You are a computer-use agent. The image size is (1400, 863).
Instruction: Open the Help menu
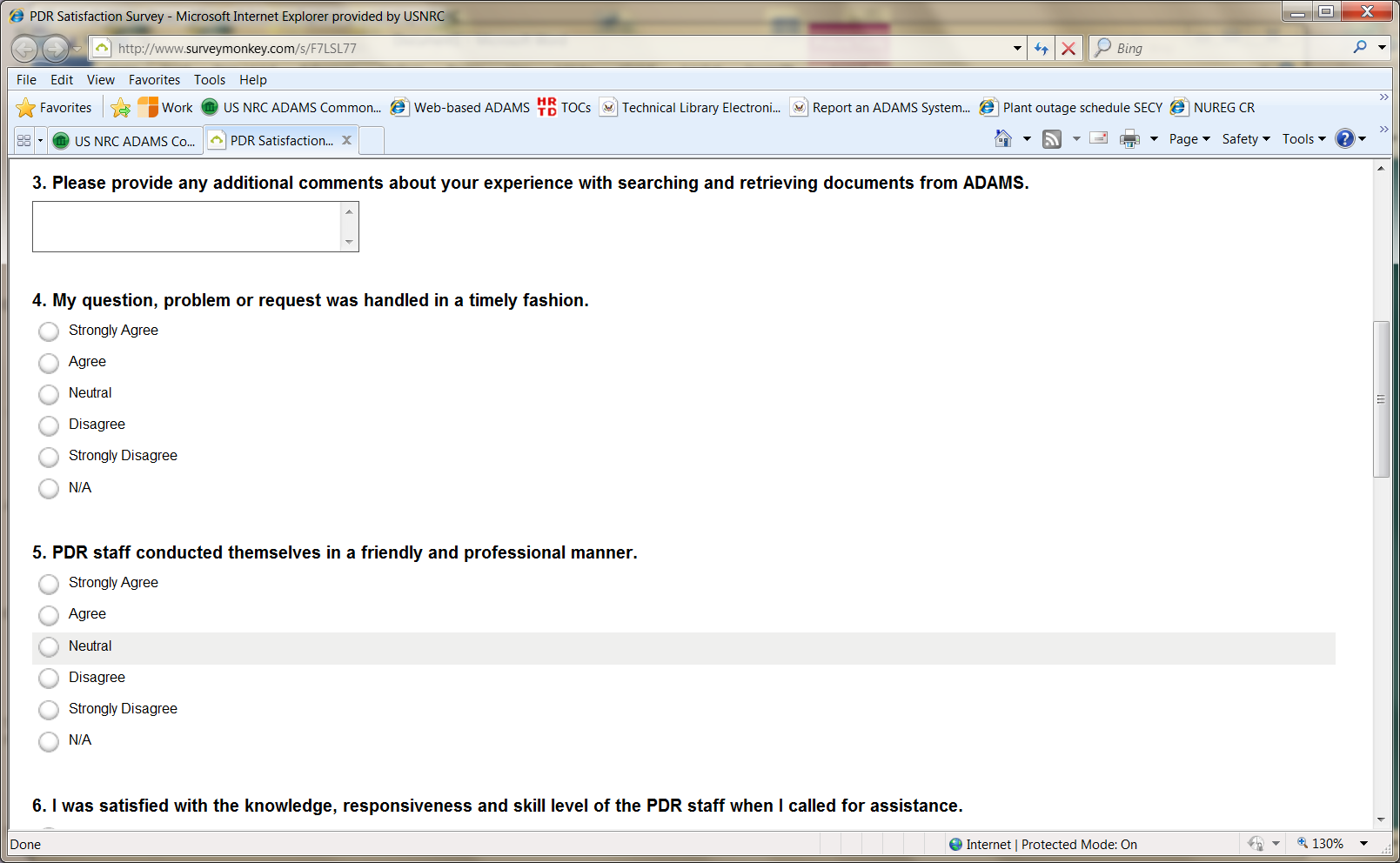(x=253, y=80)
